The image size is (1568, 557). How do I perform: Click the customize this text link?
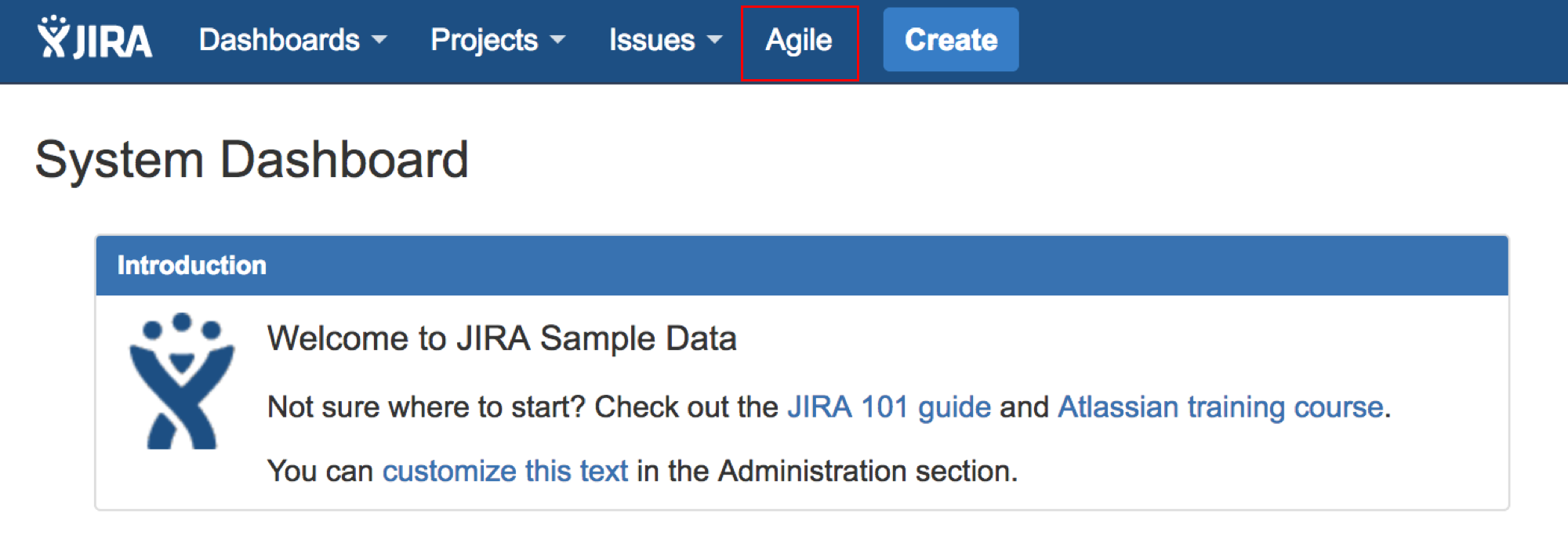tap(505, 471)
